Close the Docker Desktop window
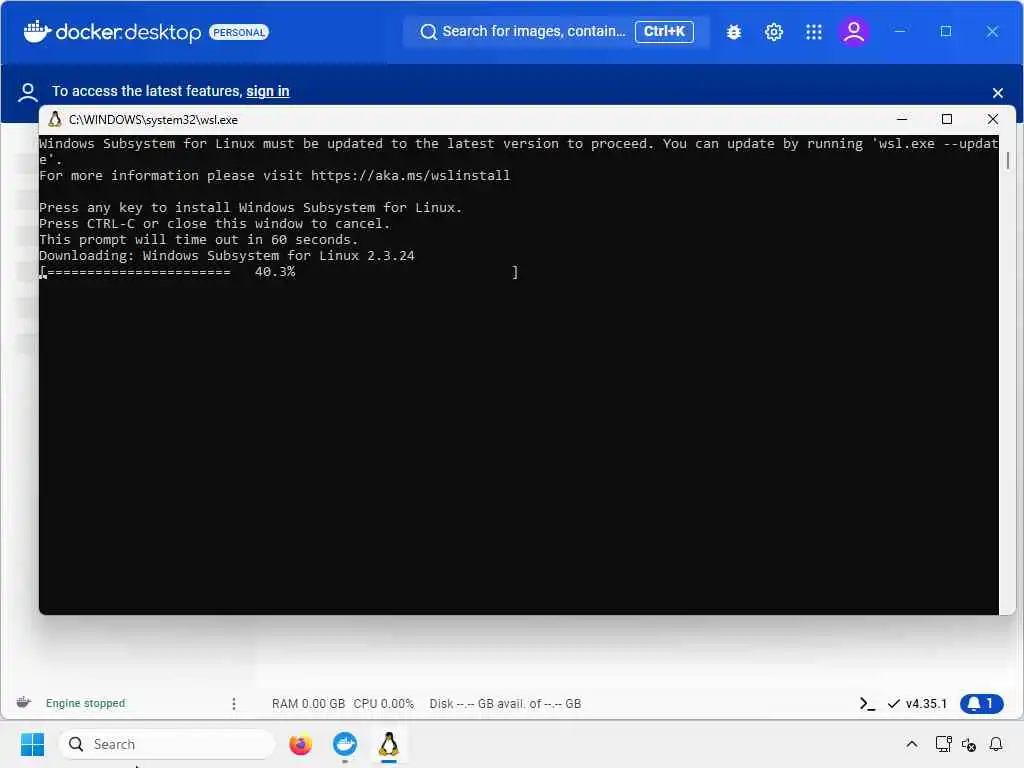This screenshot has height=768, width=1024. (x=992, y=31)
